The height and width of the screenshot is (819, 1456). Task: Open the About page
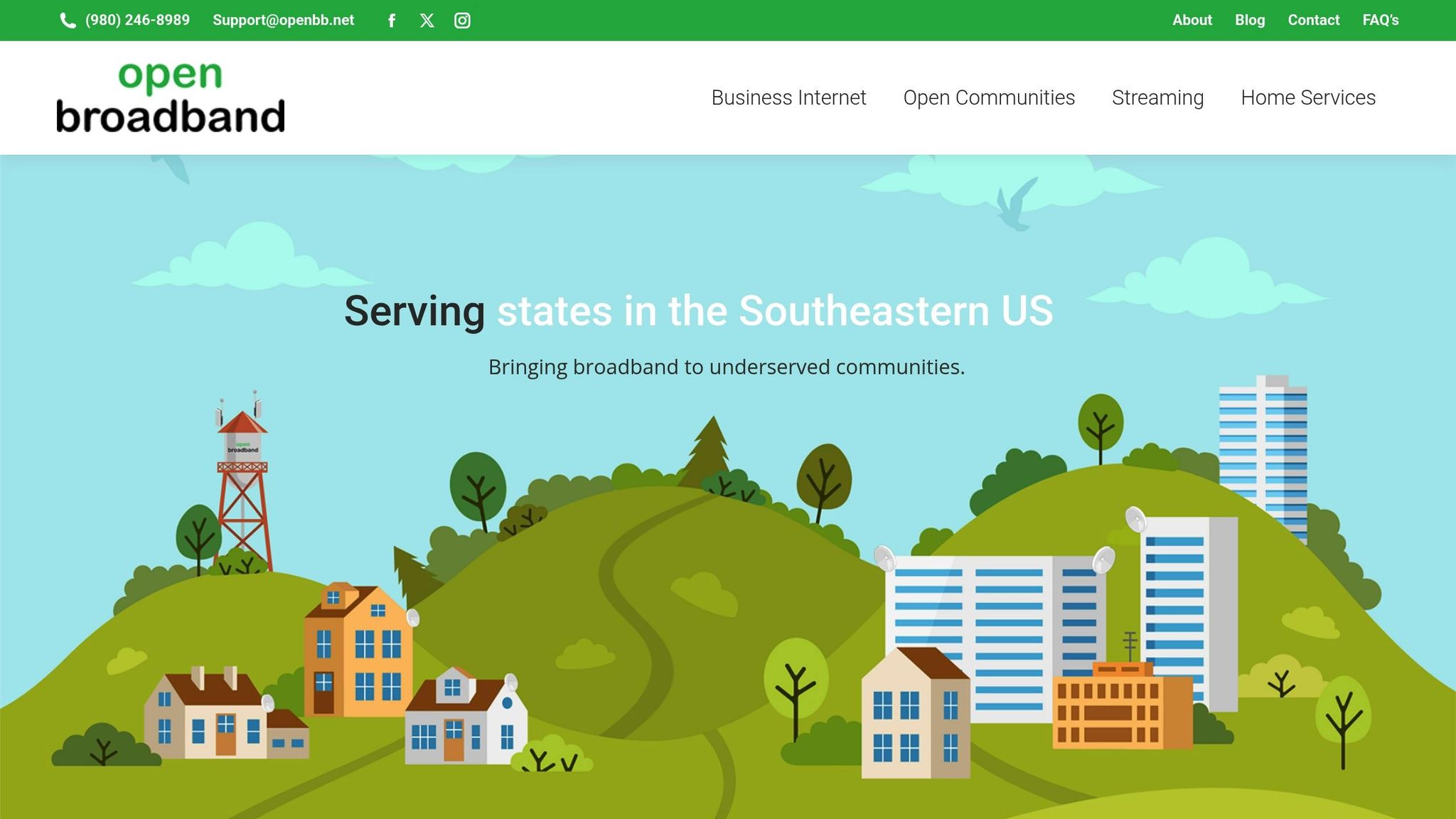1192,20
